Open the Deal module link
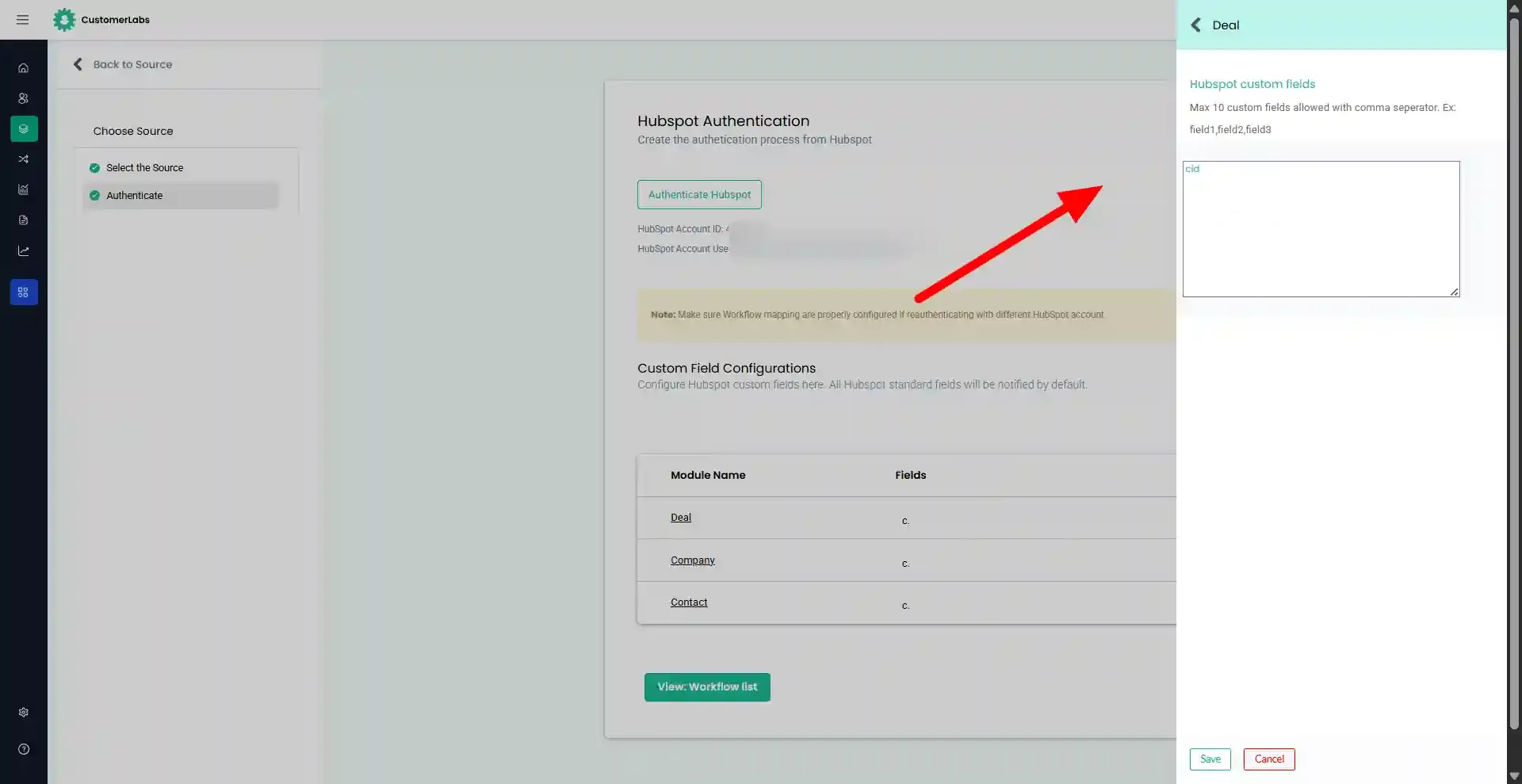Viewport: 1522px width, 784px height. tap(681, 518)
